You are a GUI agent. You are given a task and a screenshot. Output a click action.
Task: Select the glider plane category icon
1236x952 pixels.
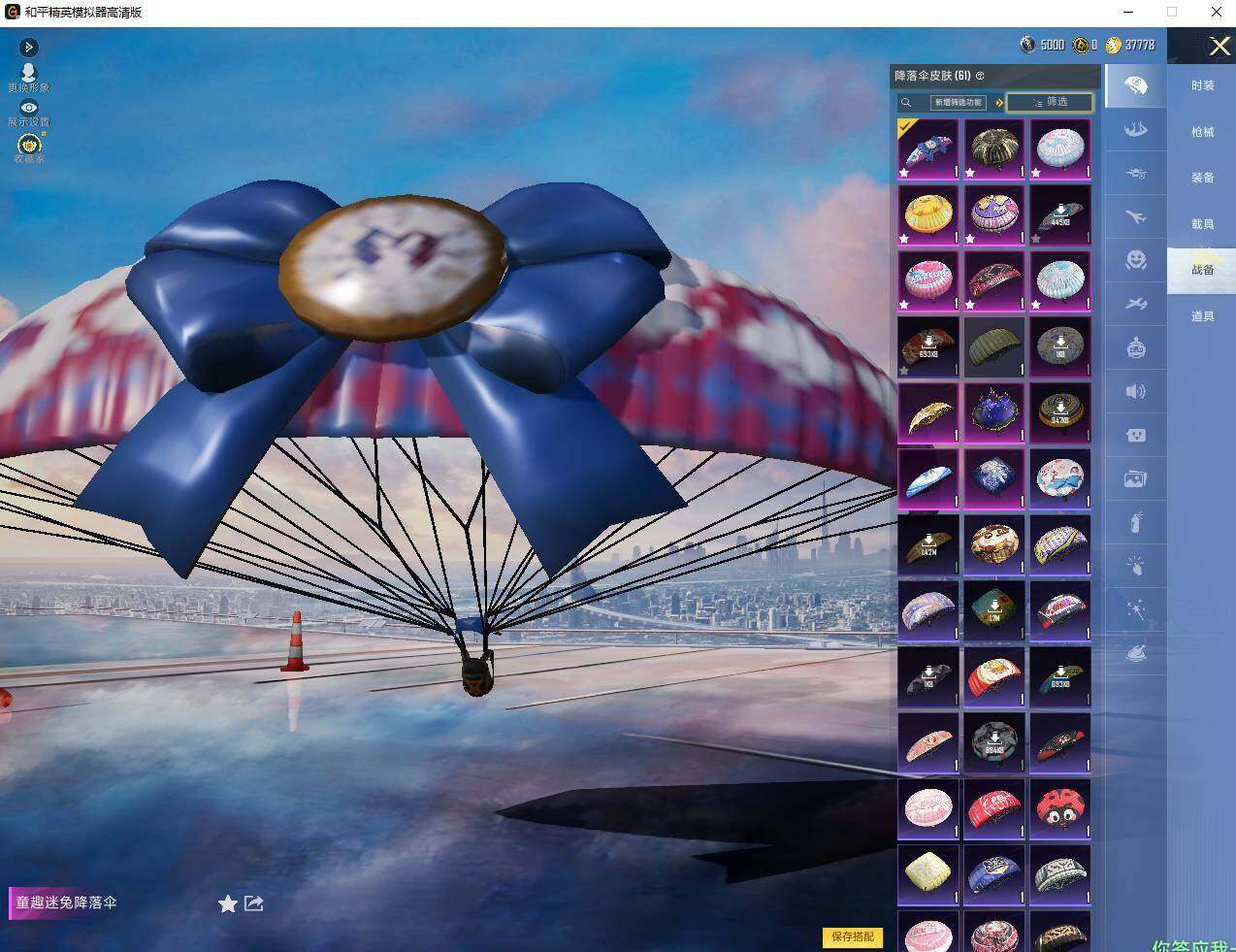(x=1135, y=304)
